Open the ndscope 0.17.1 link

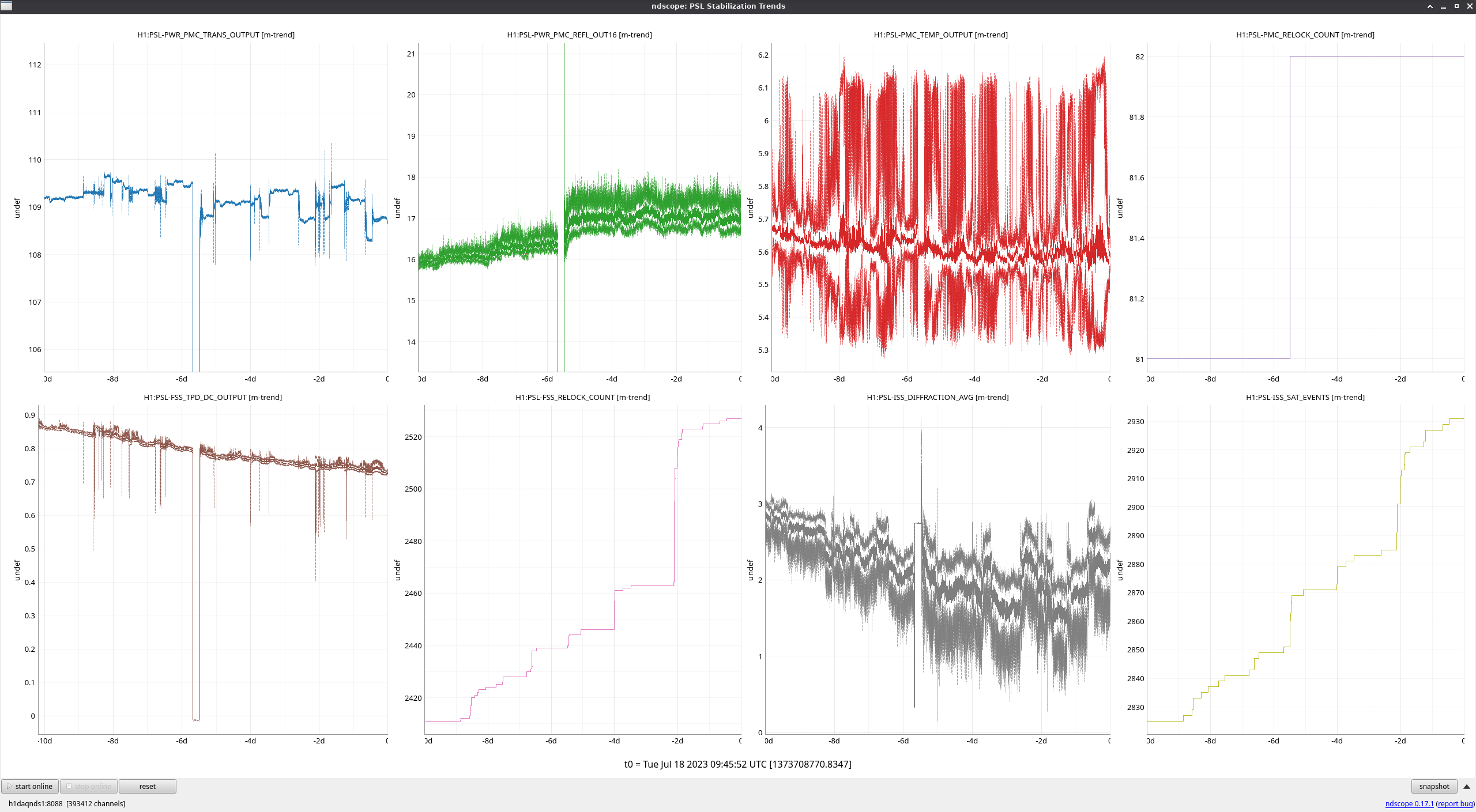[1409, 803]
